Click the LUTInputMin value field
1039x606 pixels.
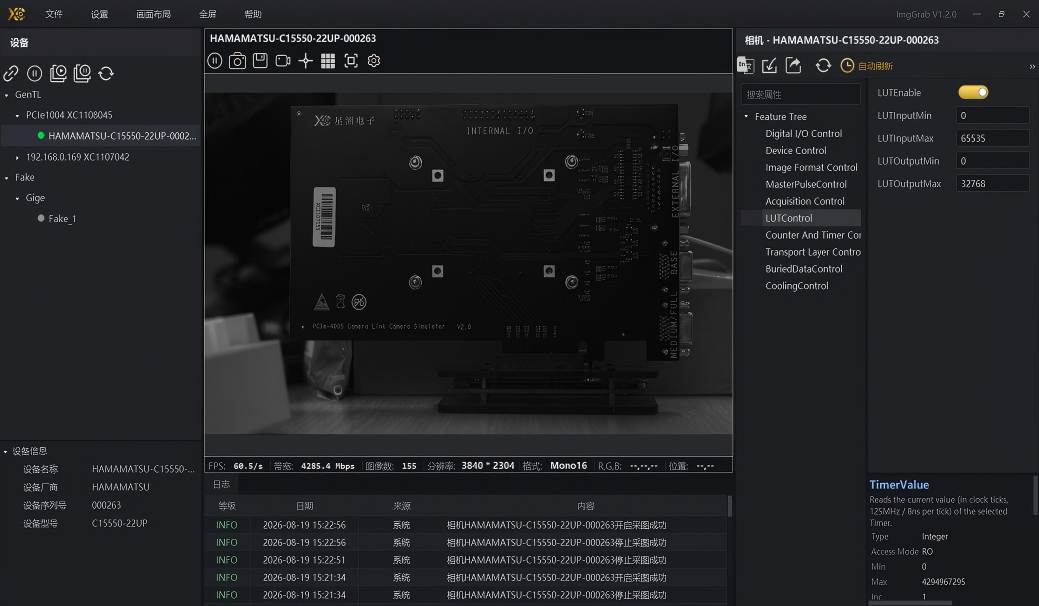pos(992,115)
